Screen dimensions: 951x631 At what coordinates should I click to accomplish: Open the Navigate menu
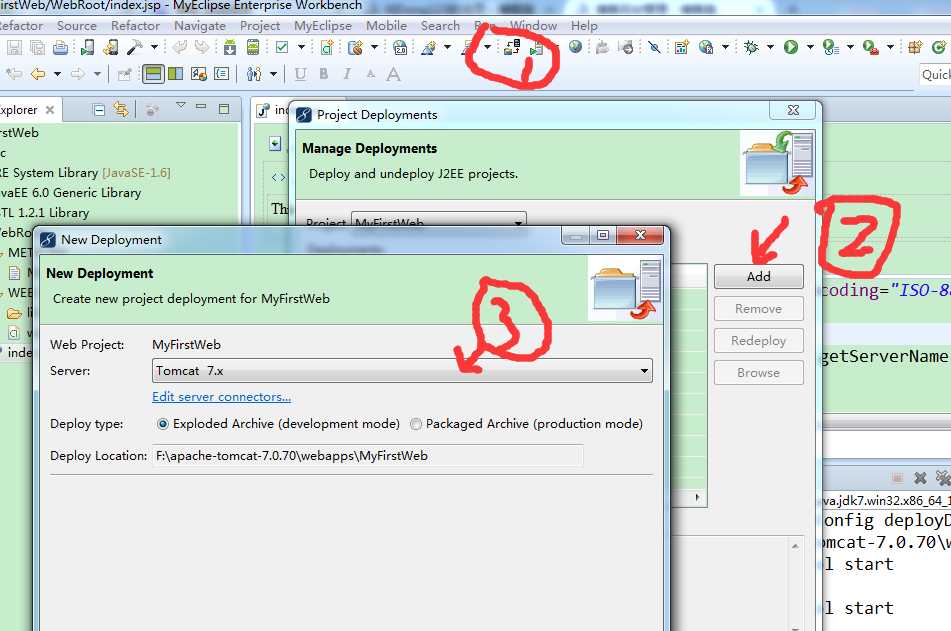(x=200, y=26)
